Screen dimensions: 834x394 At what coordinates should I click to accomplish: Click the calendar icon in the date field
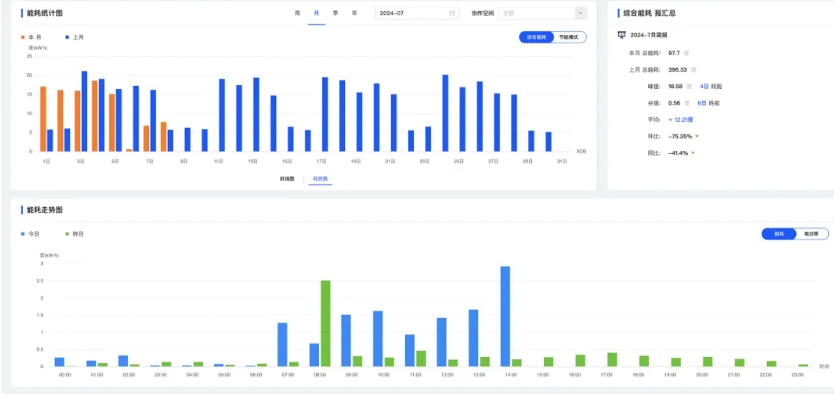click(x=452, y=13)
